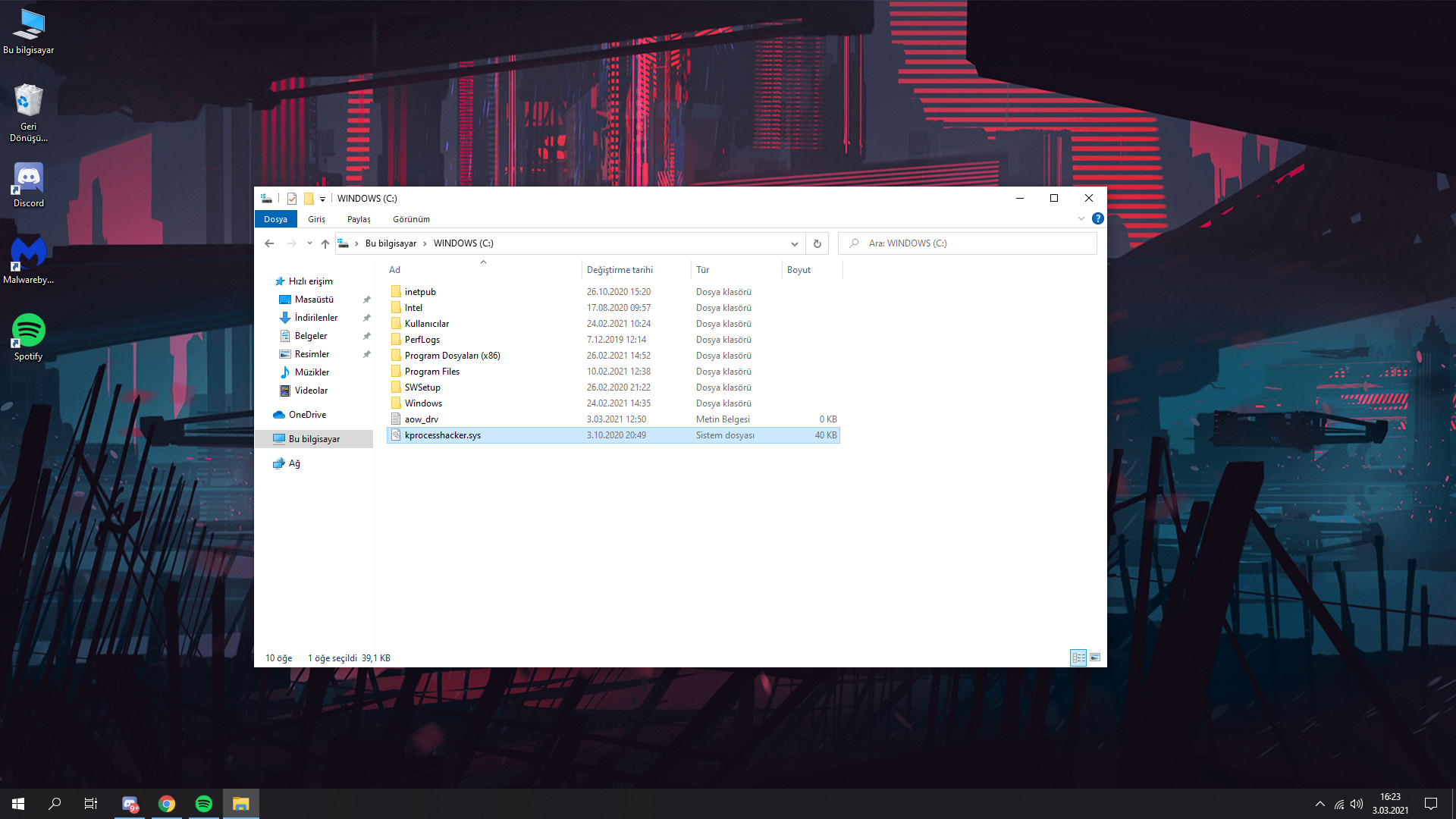This screenshot has width=1456, height=819.
Task: Unpin Masaüstü pin icon in sidebar
Action: pyautogui.click(x=367, y=300)
